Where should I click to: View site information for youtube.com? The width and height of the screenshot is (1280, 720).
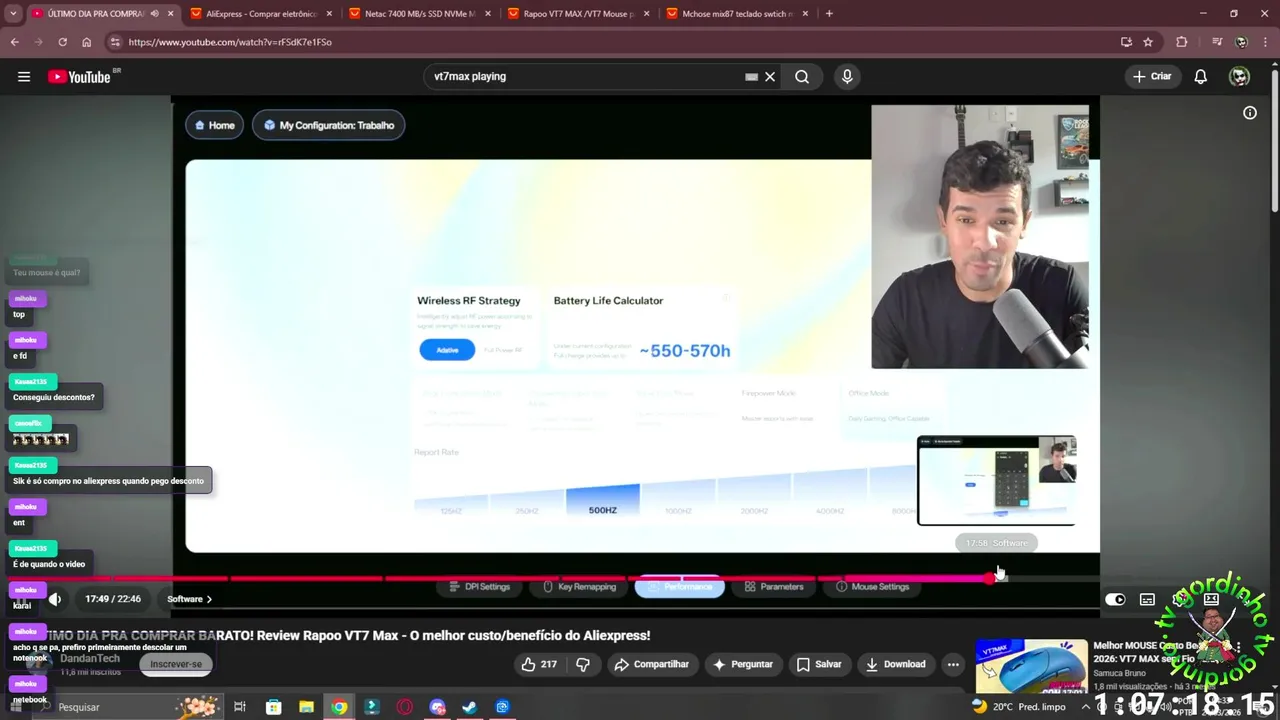click(115, 42)
